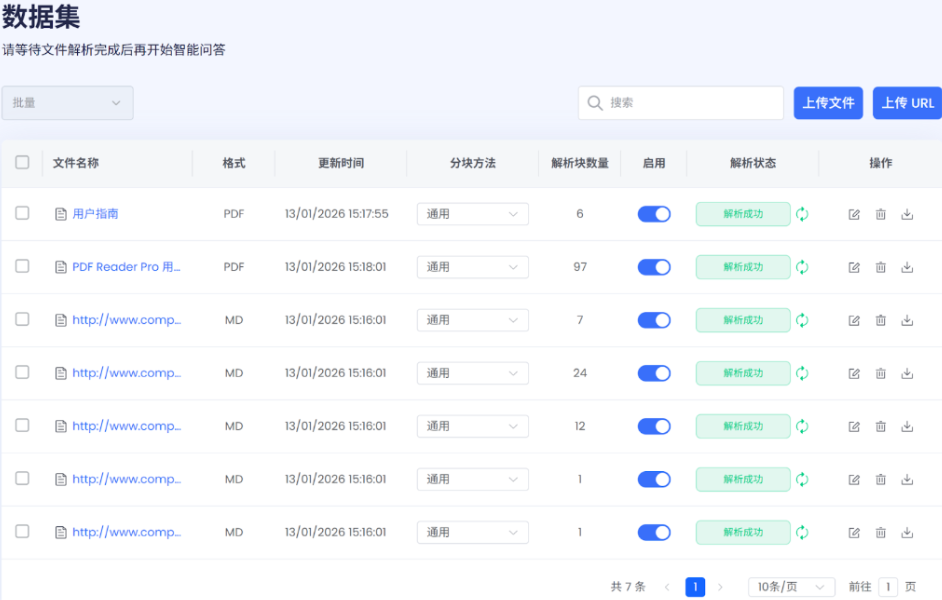The width and height of the screenshot is (942, 600).
Task: Click the document icon beside 用户指南
Action: [x=61, y=214]
